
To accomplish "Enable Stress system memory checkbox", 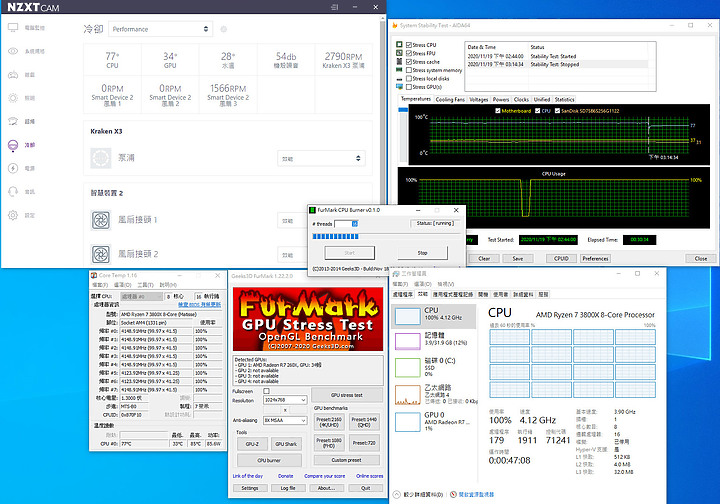I will (409, 70).
